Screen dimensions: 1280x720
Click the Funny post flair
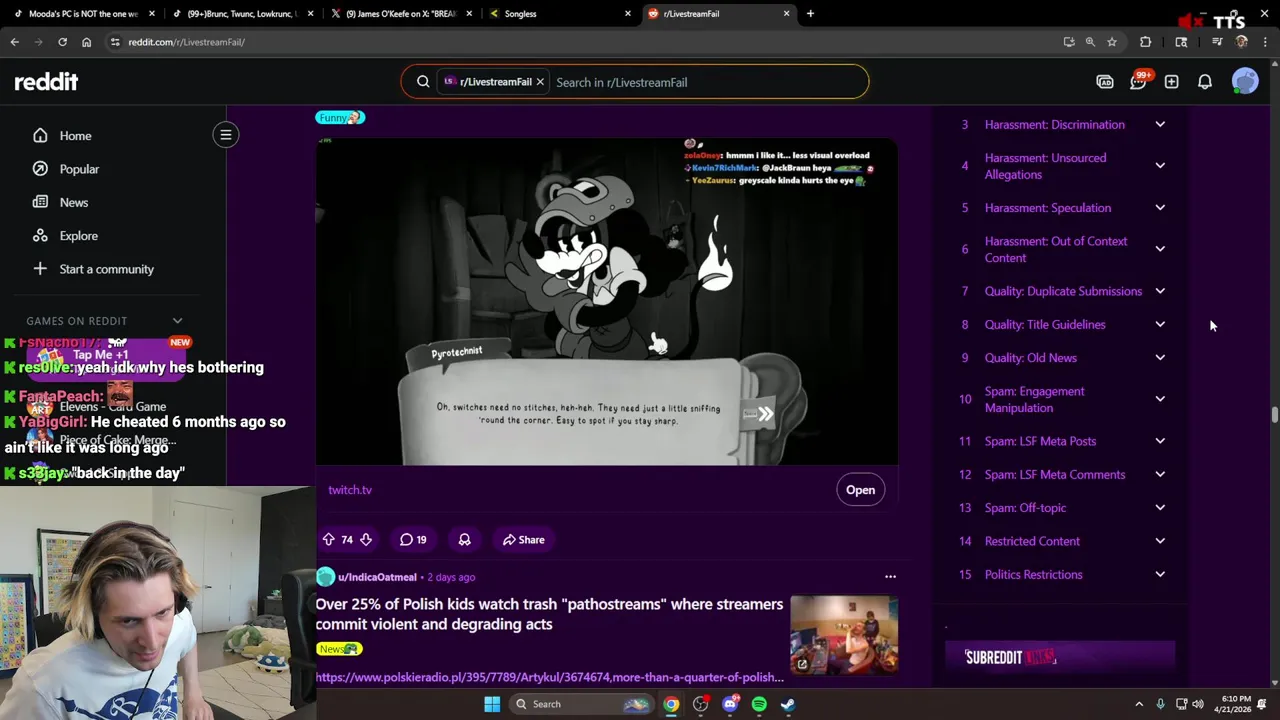pos(340,117)
